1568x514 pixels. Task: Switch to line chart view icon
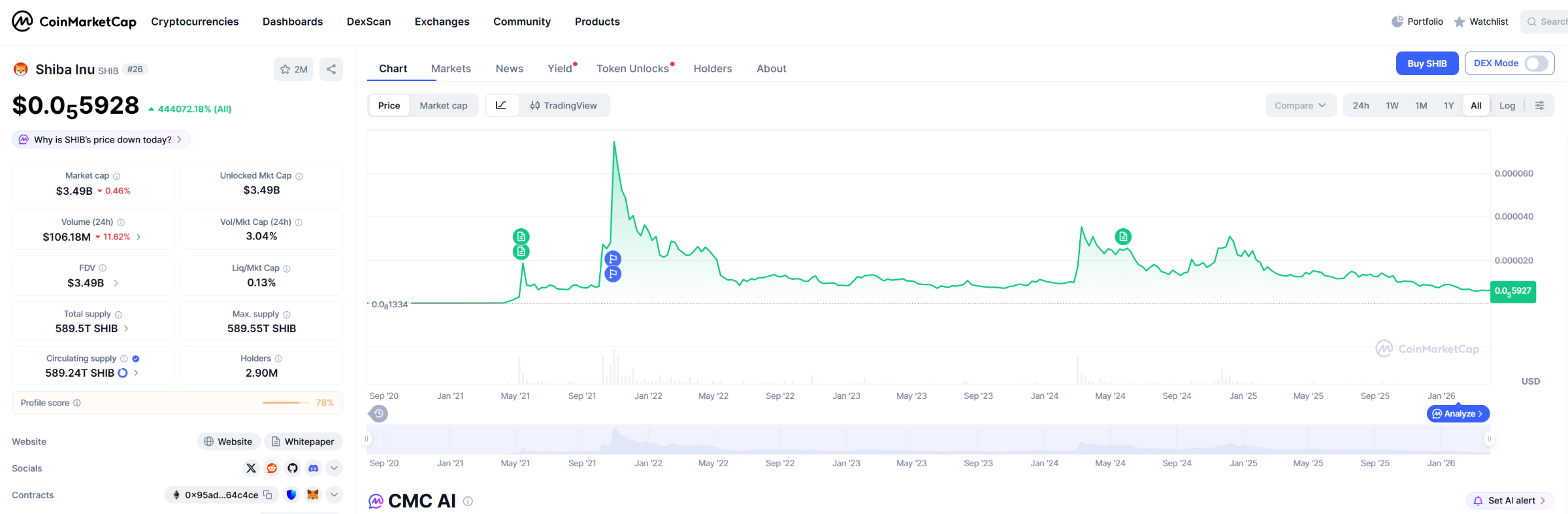click(x=501, y=105)
